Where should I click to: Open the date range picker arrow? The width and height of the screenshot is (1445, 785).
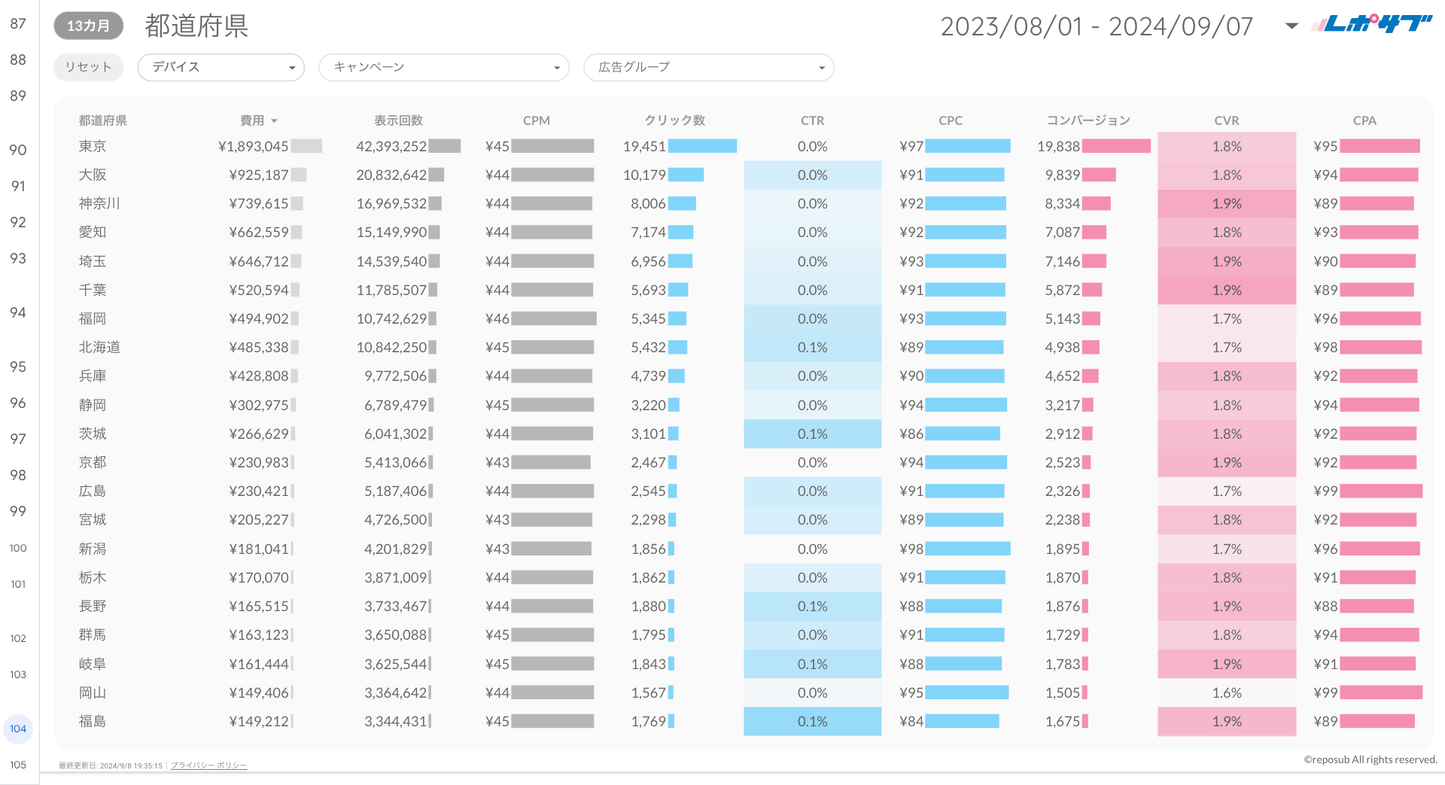coord(1291,26)
